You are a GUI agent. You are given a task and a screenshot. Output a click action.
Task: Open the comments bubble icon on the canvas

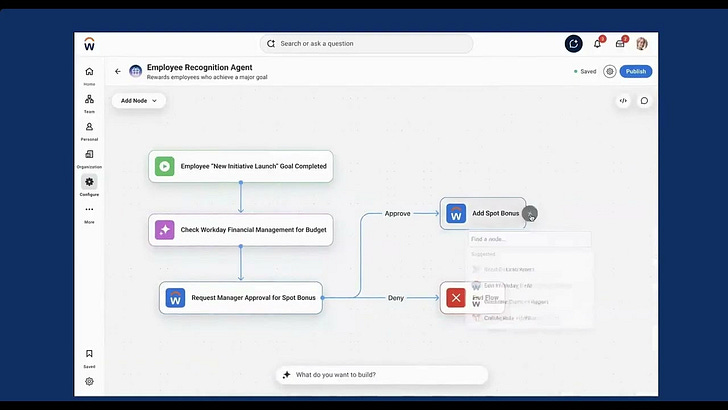(644, 101)
